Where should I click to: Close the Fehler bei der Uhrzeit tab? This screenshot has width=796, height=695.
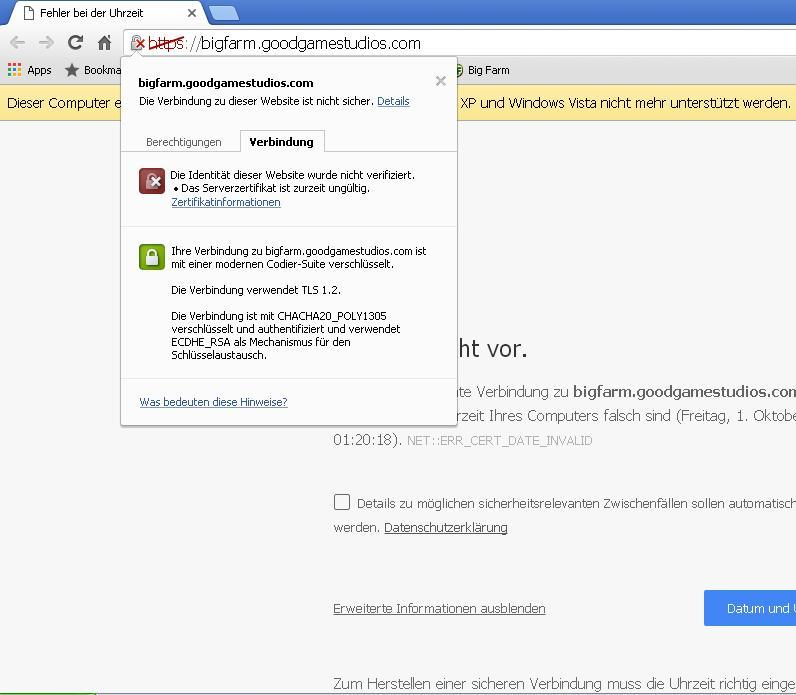pos(192,13)
